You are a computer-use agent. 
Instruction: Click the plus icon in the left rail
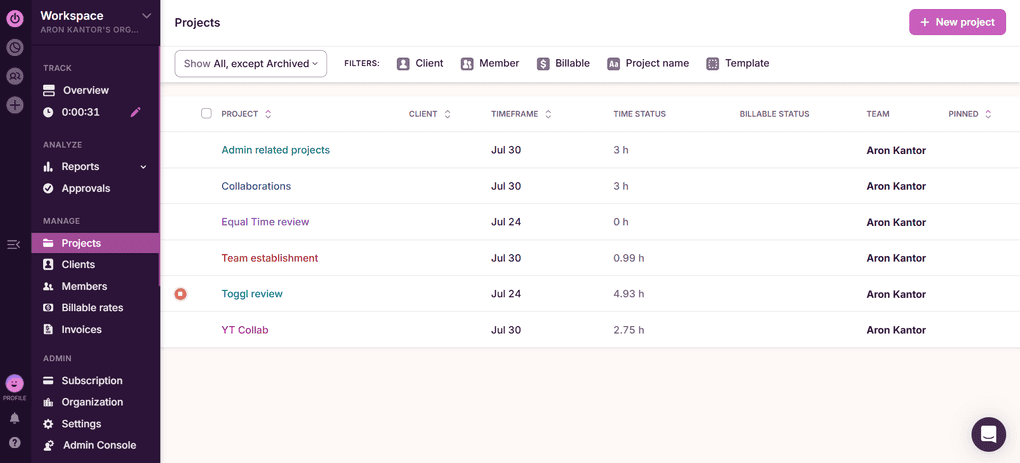[x=15, y=105]
